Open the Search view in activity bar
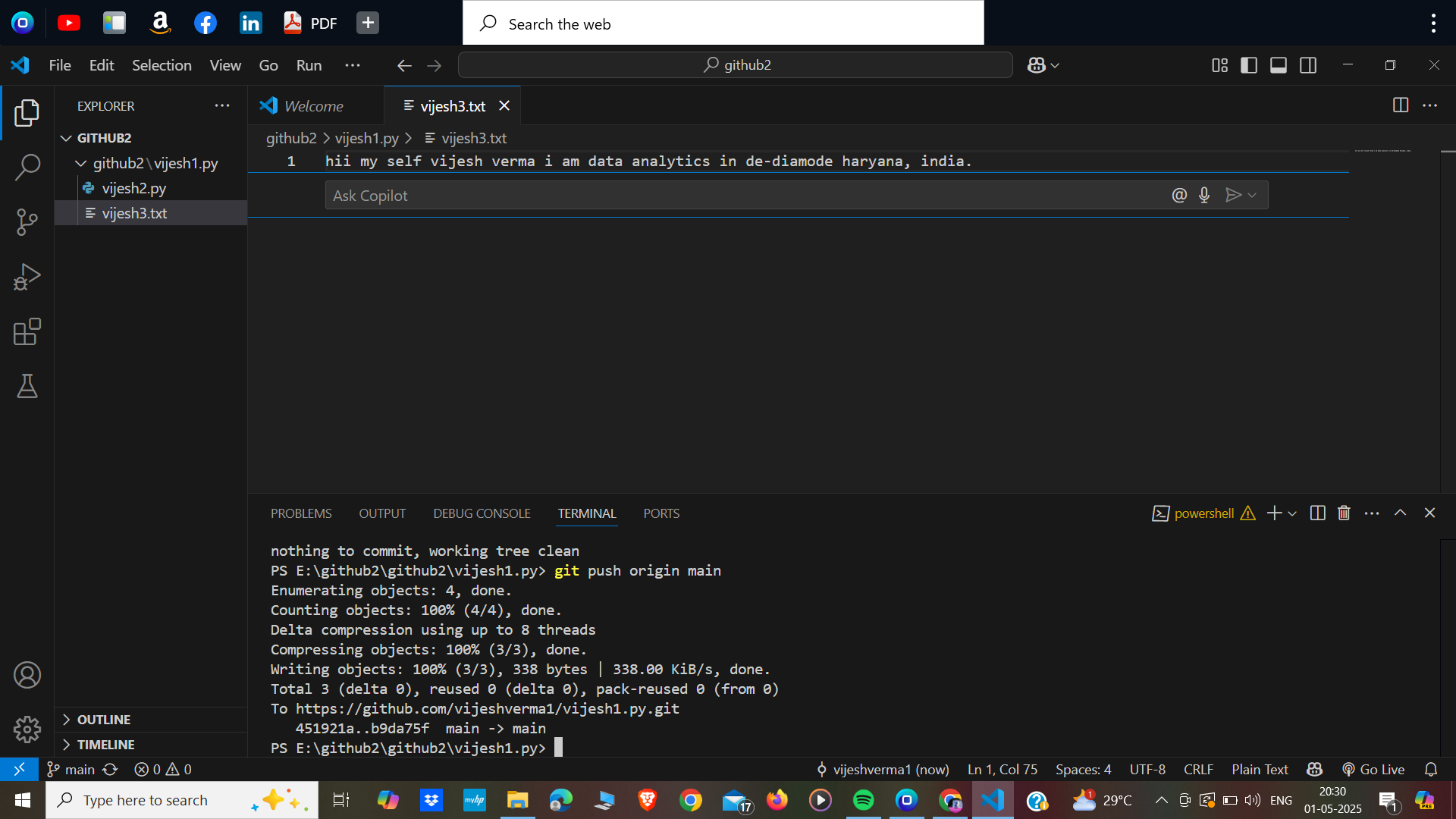The image size is (1456, 819). coord(27,168)
